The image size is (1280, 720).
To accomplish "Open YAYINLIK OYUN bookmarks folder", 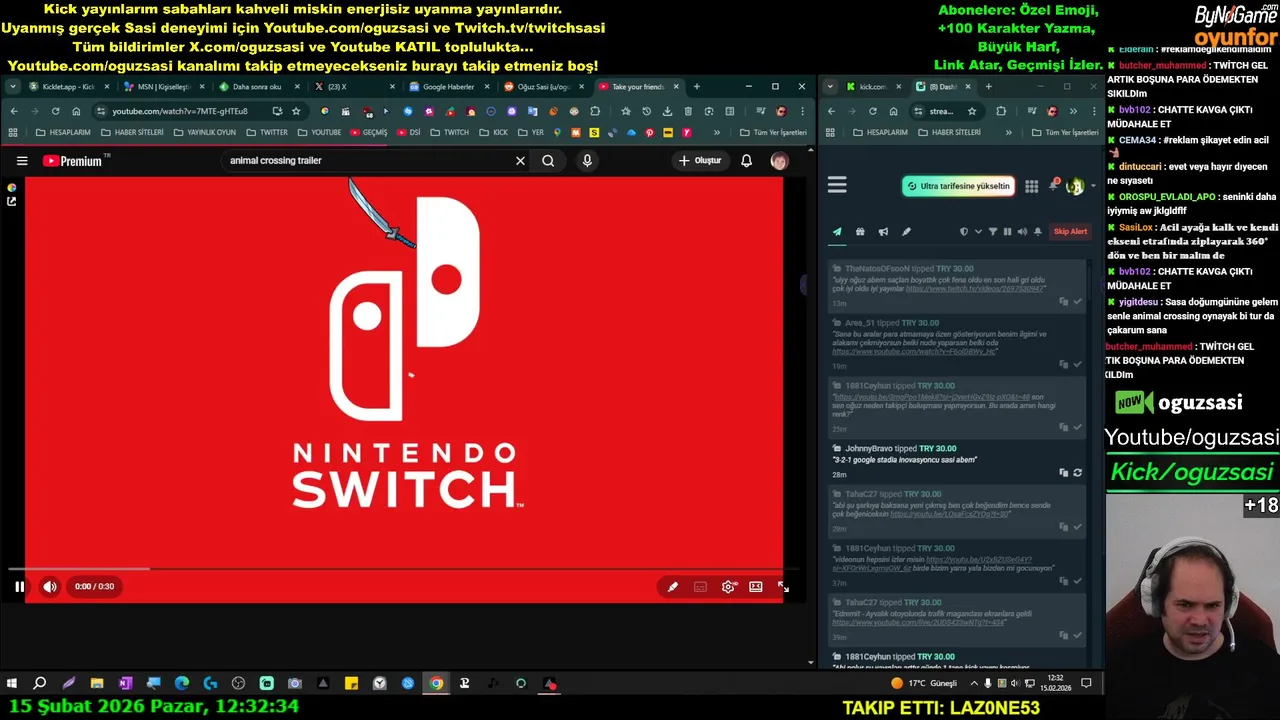I will [205, 132].
